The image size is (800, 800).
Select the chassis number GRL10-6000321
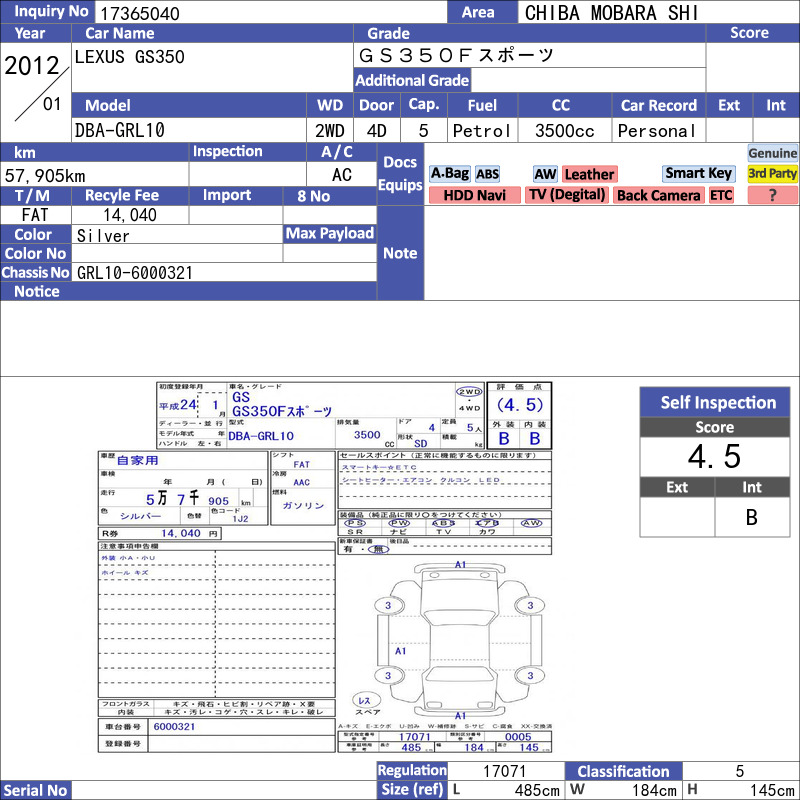coord(135,272)
